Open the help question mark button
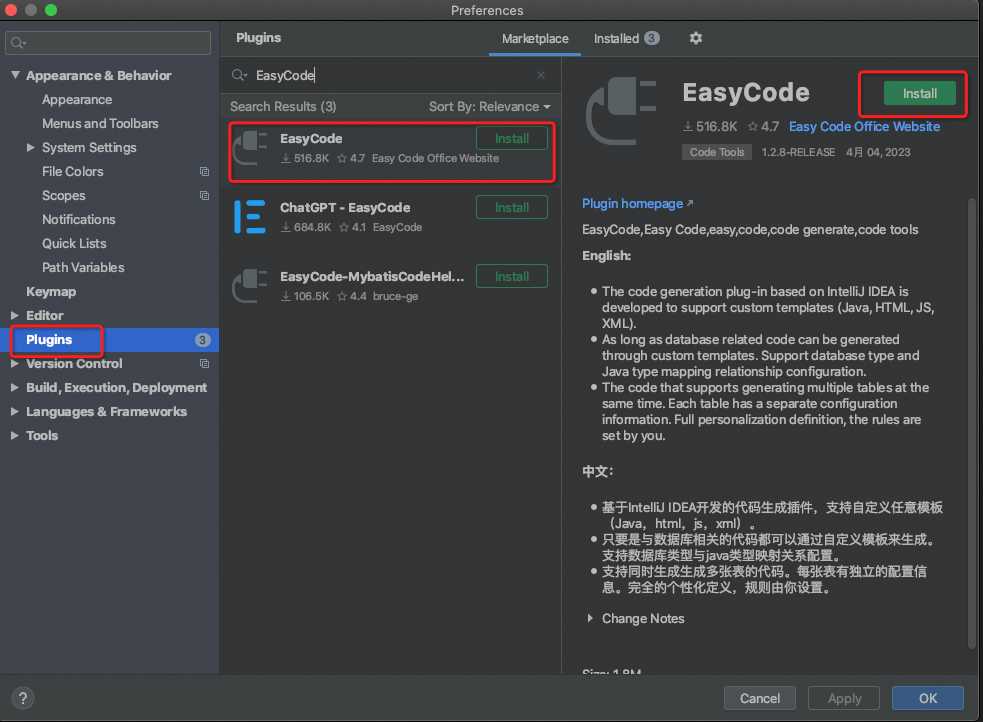This screenshot has width=983, height=722. click(23, 698)
